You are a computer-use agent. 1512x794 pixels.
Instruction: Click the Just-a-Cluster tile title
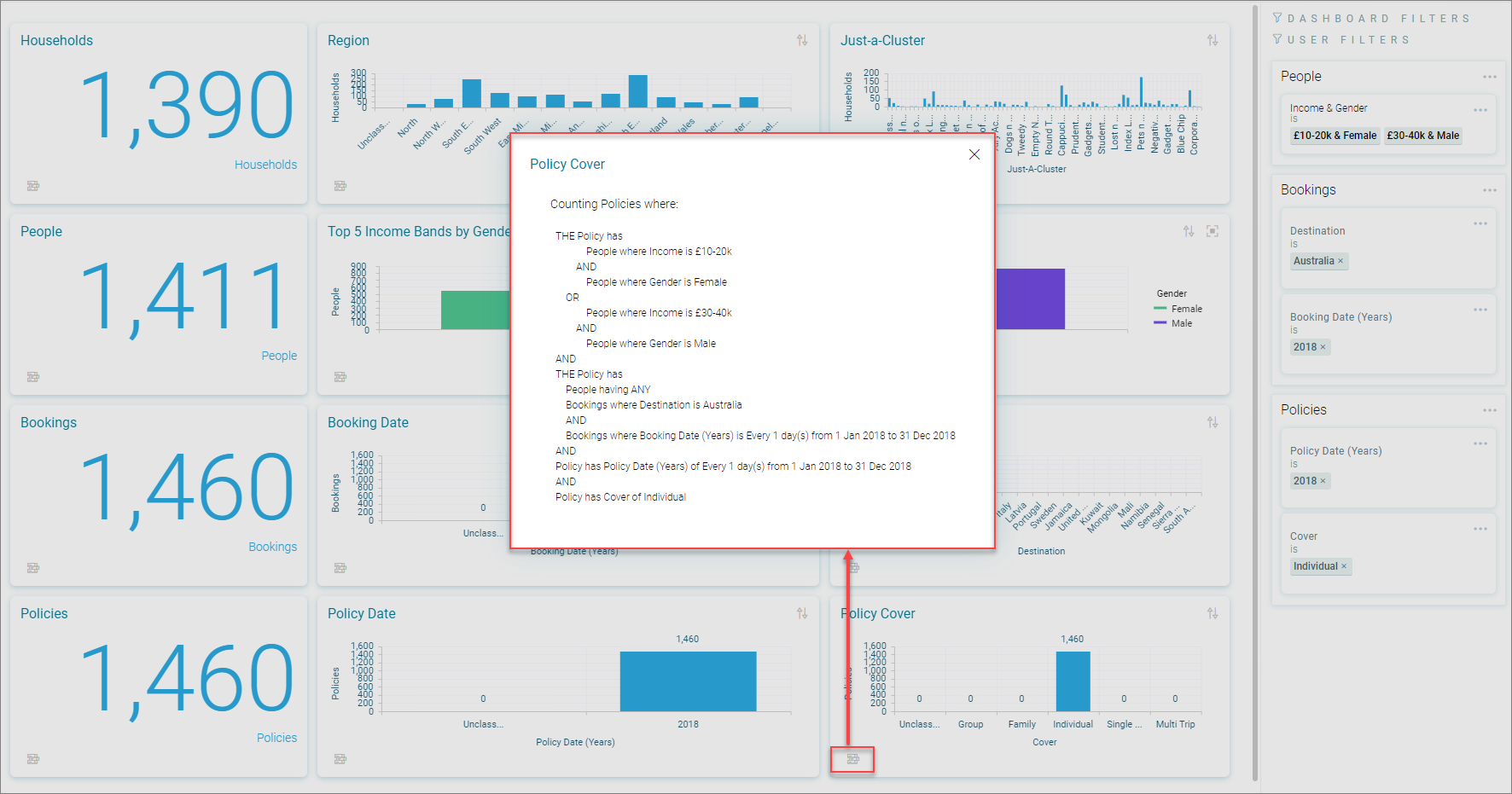[x=882, y=40]
